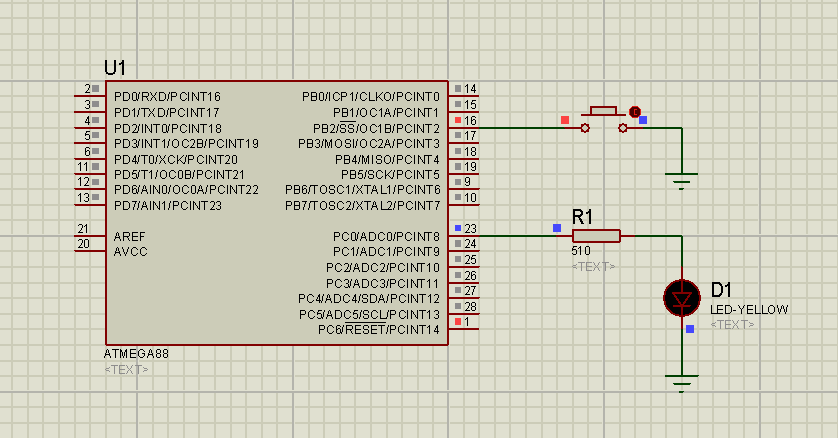Select the ATMEGA88 chip body U1
Screen dimensions: 838x438
277,213
